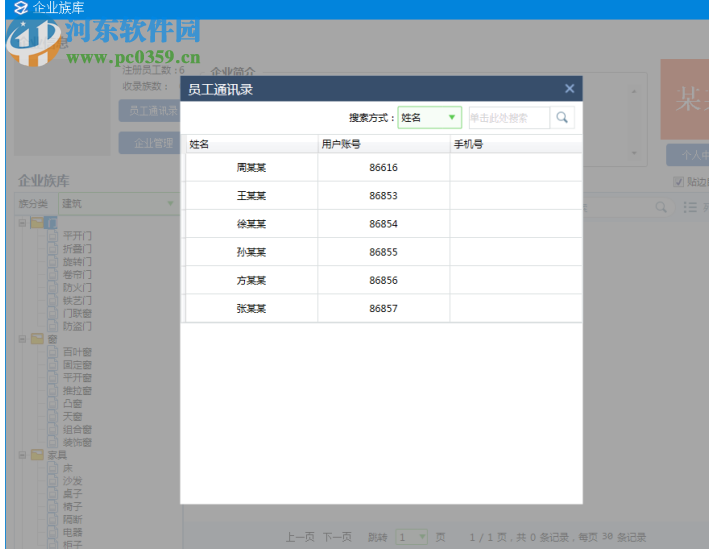Image resolution: width=709 pixels, height=549 pixels.
Task: Select 凸窗 in the family tree
Action: 72,403
